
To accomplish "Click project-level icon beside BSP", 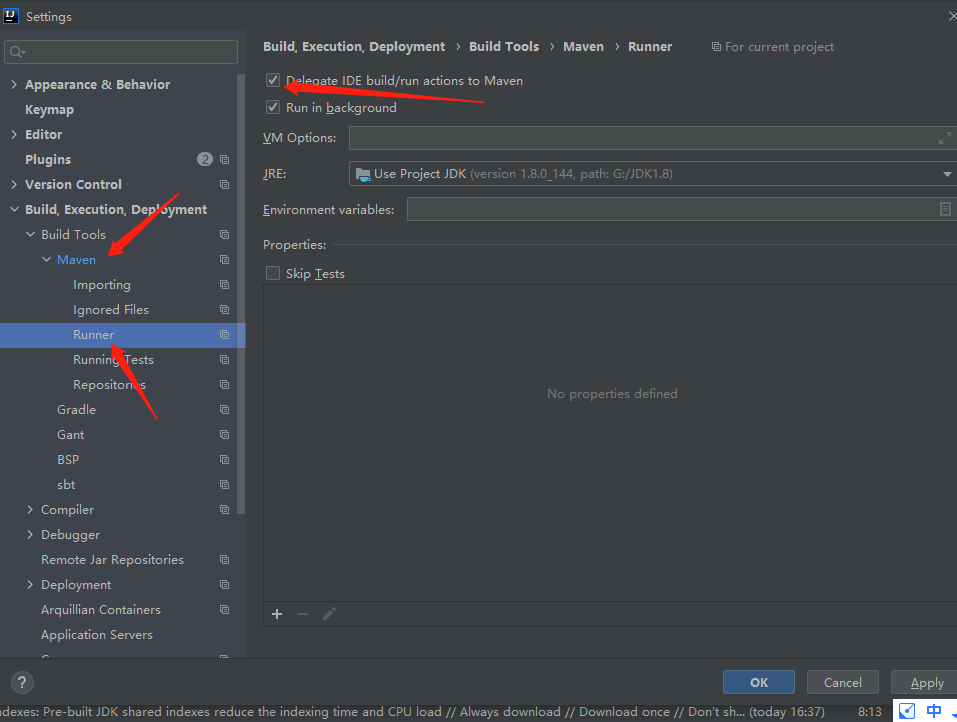I will [x=225, y=460].
